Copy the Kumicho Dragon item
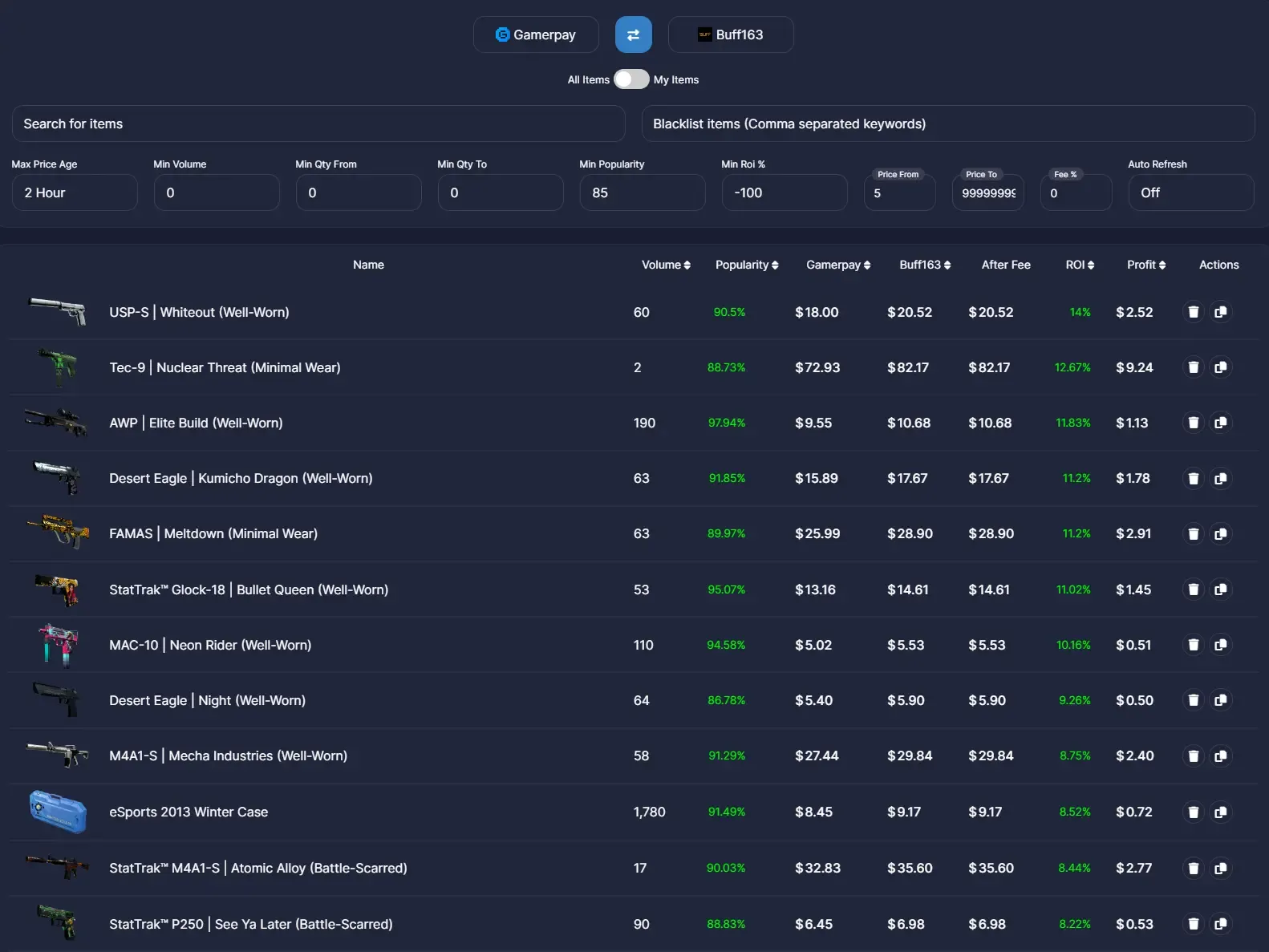 (1221, 478)
